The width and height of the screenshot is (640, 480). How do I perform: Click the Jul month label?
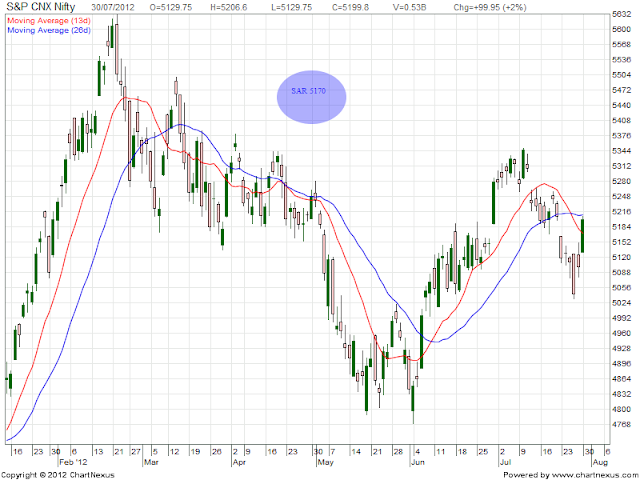[x=505, y=462]
